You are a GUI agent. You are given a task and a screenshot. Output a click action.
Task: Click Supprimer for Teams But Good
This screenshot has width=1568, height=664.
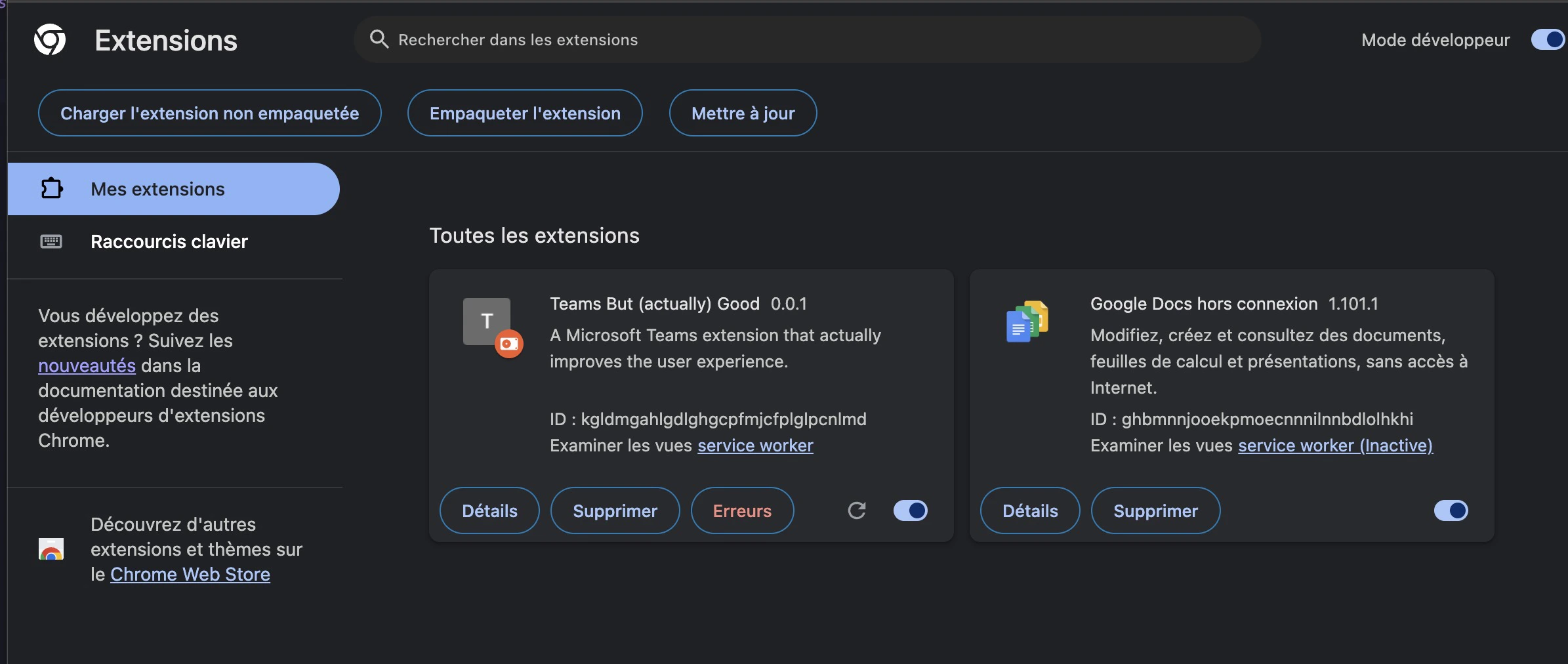[615, 510]
